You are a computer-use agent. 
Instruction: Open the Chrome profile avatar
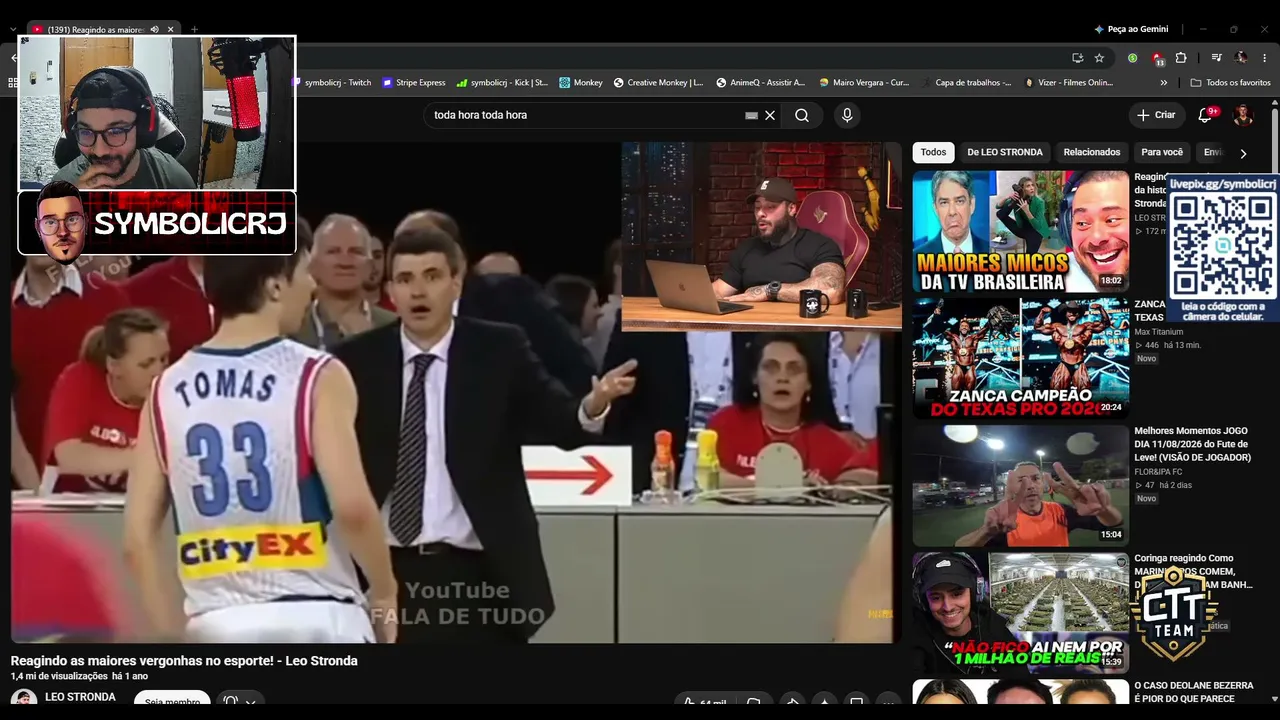(1241, 58)
